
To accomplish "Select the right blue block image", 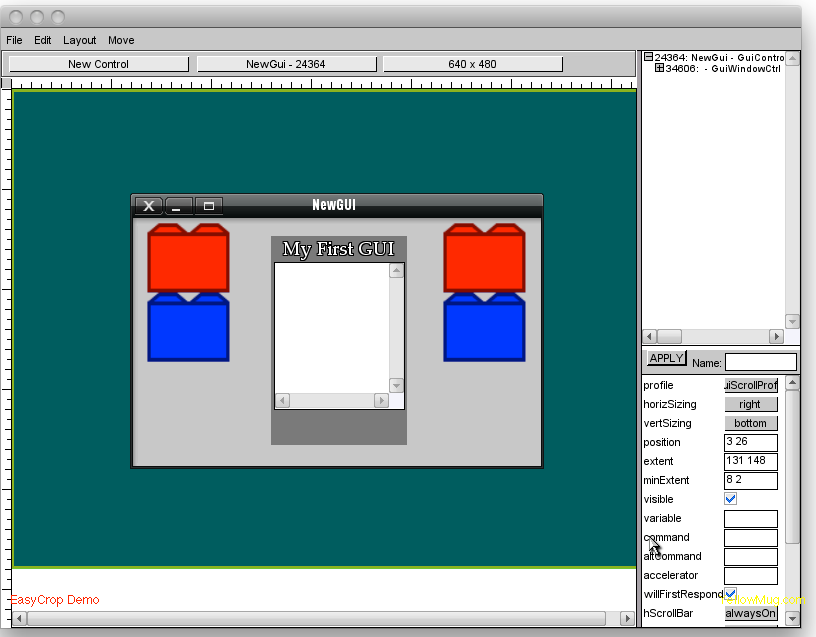I will click(x=484, y=328).
